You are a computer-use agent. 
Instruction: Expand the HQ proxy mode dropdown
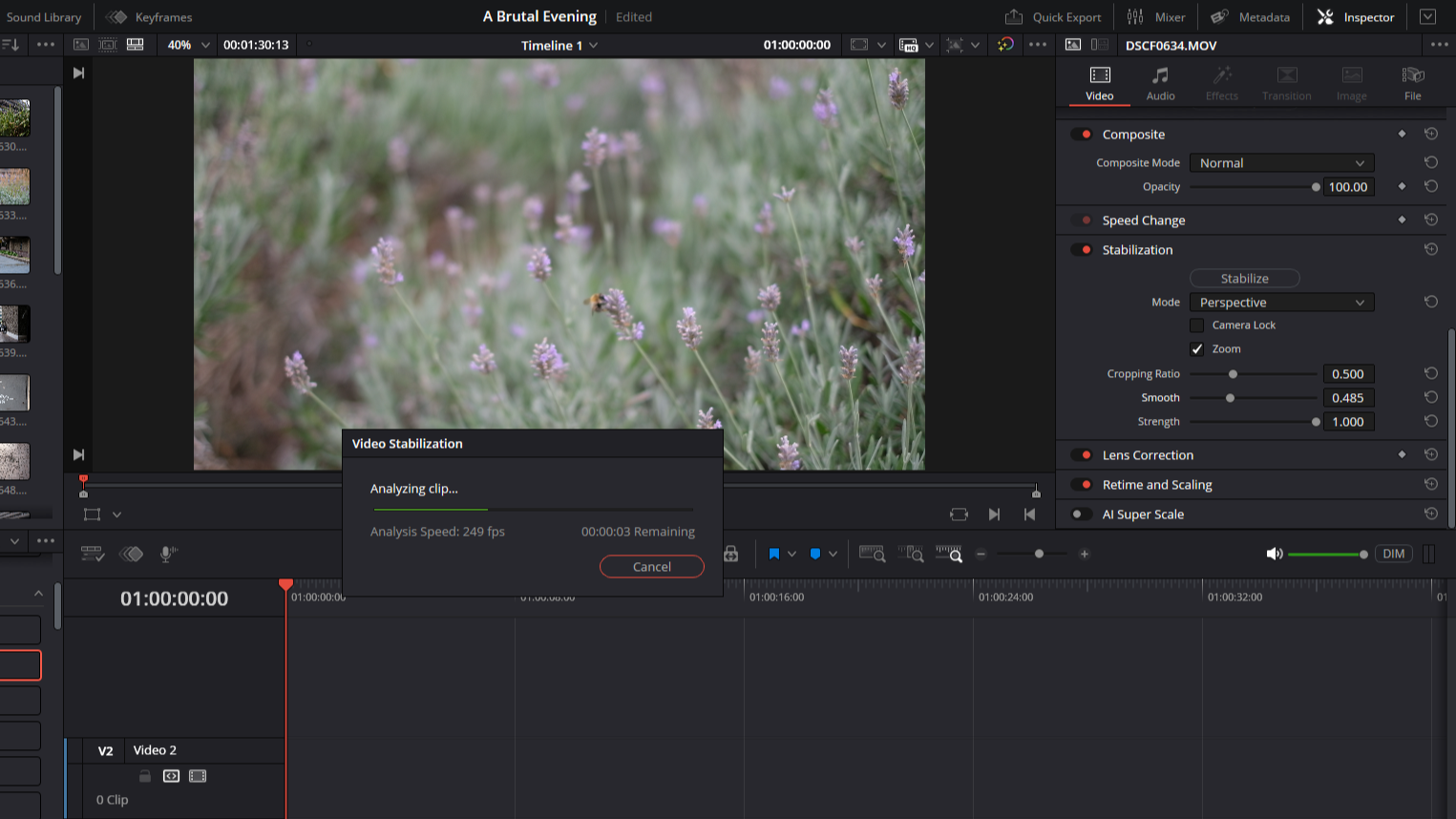coord(929,45)
